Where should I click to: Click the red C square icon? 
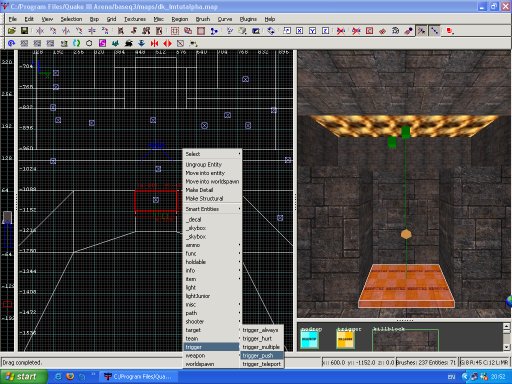click(x=369, y=31)
